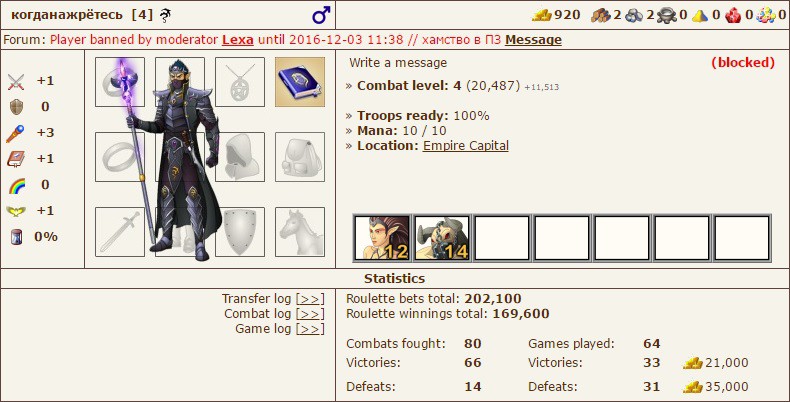Image resolution: width=790 pixels, height=402 pixels.
Task: Expand the Game log arrows link
Action: [310, 329]
